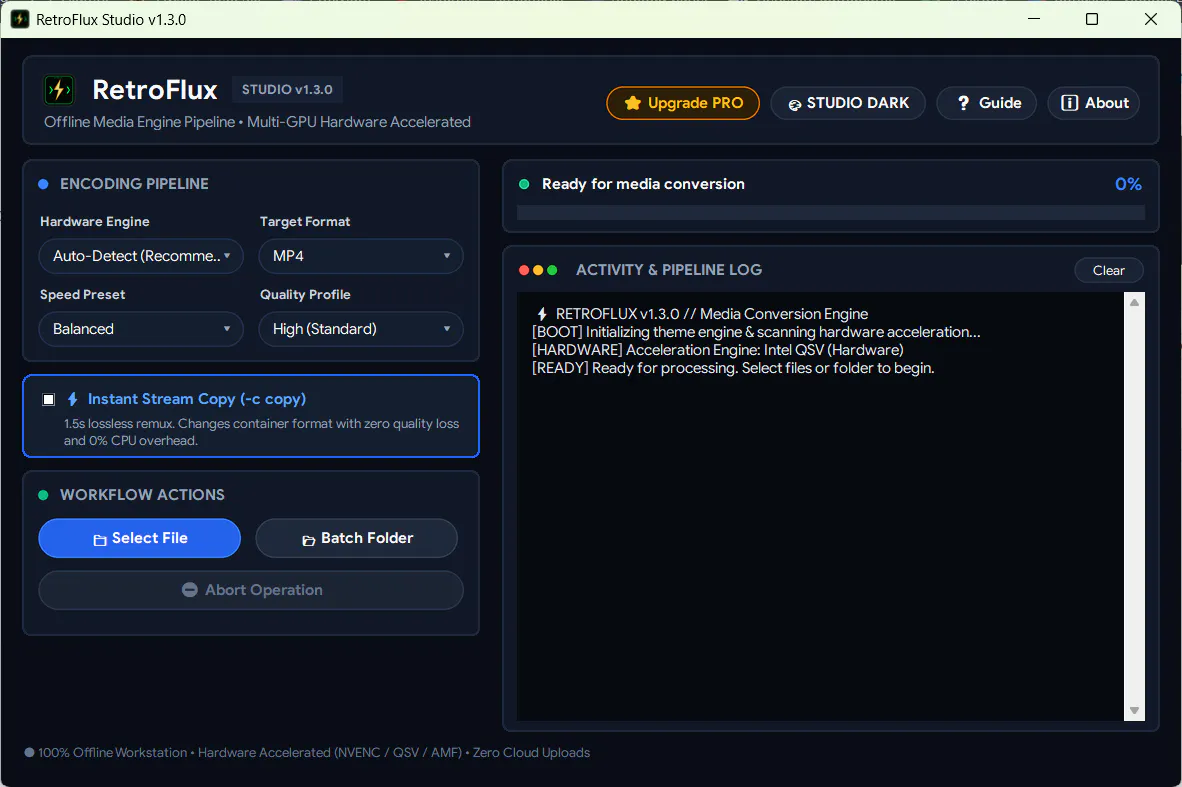
Task: Click the lightning icon in the first log line
Action: point(542,314)
